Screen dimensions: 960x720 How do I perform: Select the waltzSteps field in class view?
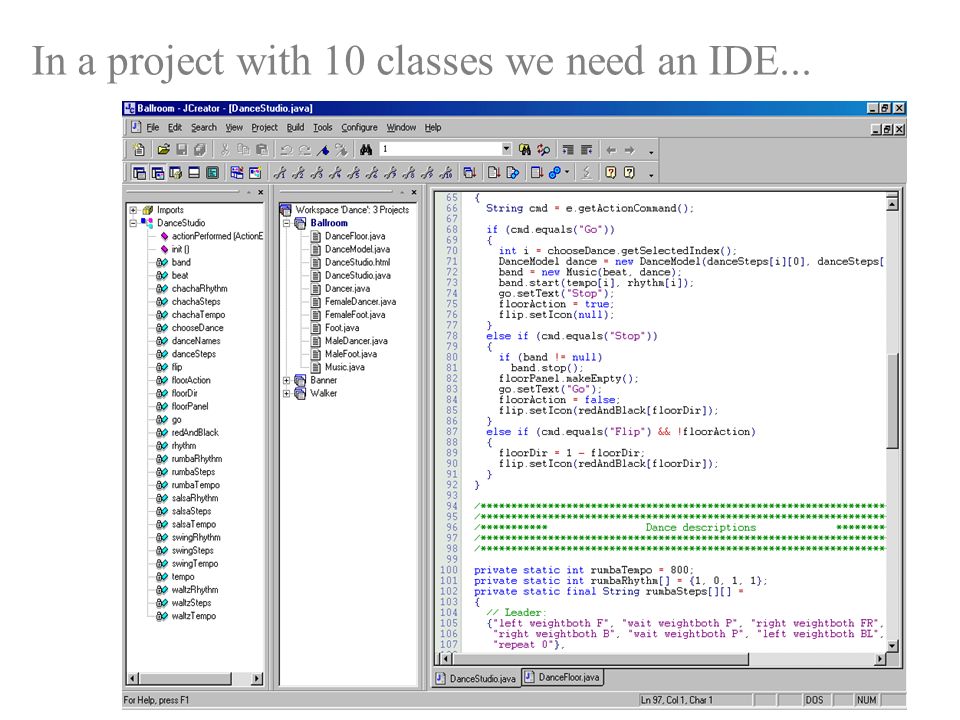[x=191, y=603]
